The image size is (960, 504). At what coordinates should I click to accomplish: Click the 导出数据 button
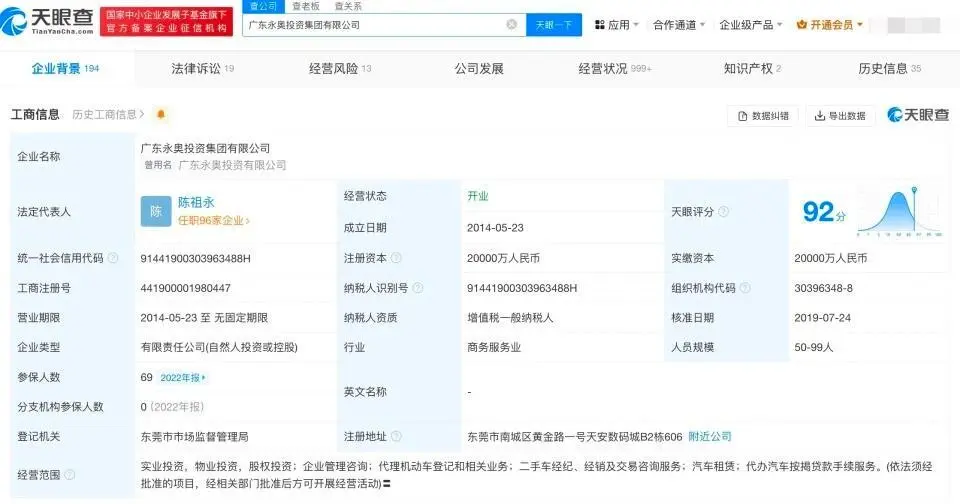[840, 116]
